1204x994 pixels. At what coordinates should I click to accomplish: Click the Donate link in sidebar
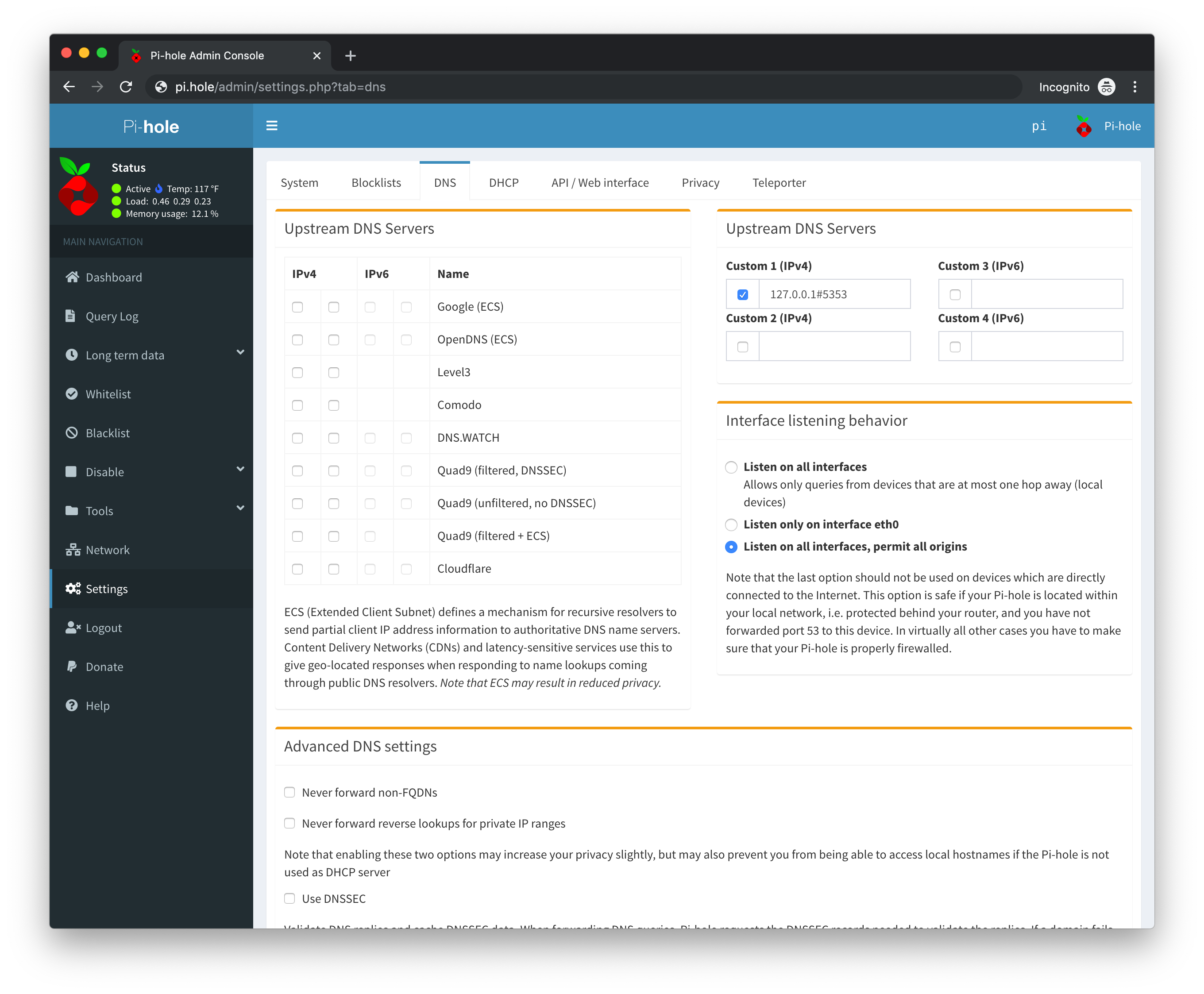[x=104, y=666]
